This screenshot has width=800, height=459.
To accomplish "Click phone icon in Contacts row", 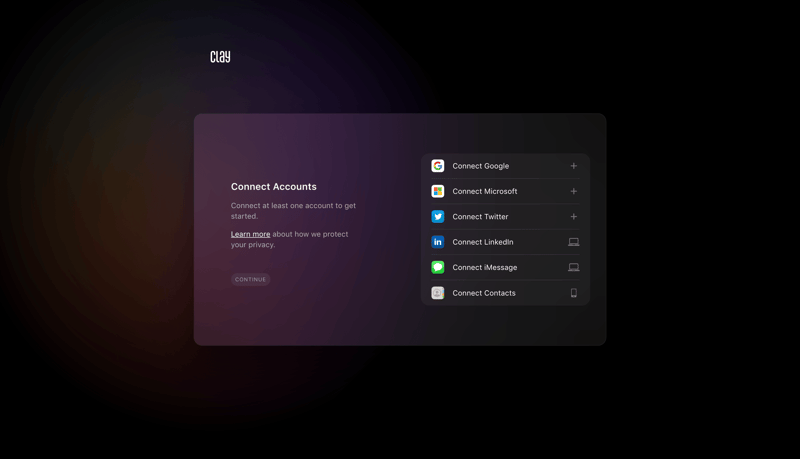I will pyautogui.click(x=573, y=293).
